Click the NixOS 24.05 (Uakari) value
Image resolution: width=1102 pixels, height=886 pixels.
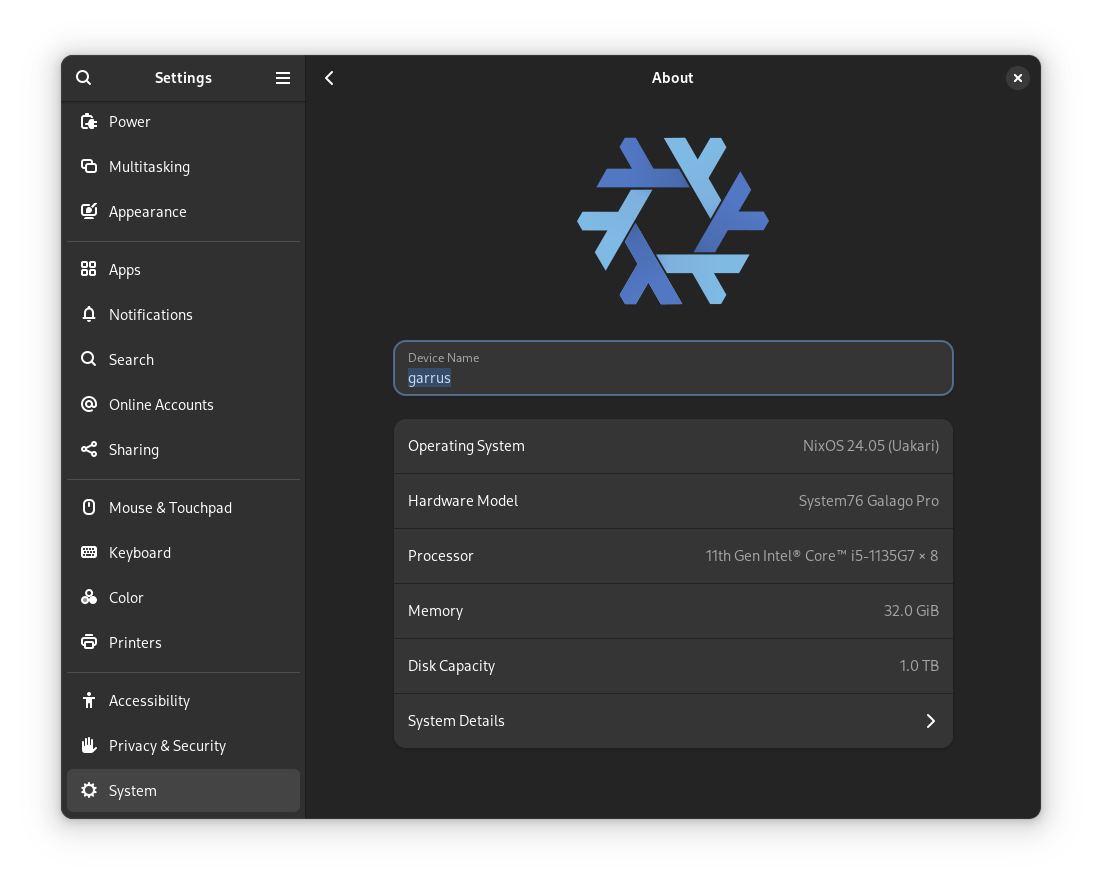coord(871,446)
